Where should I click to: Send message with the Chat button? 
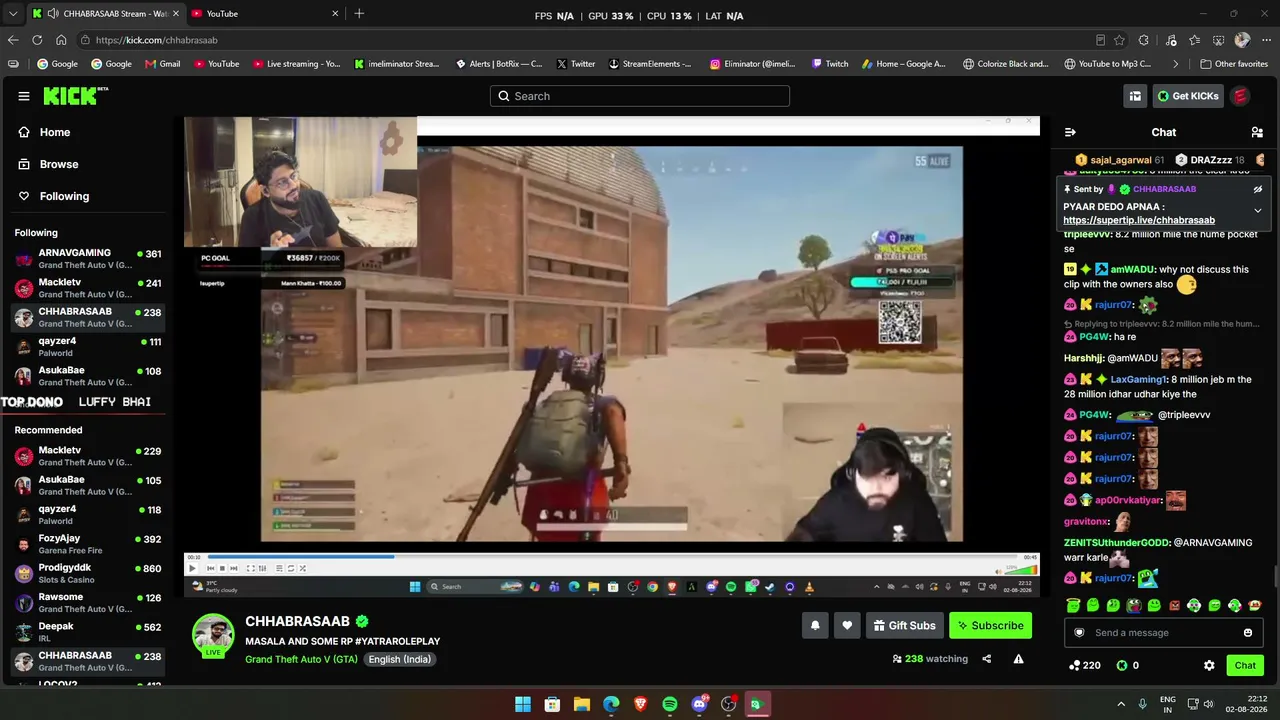[1245, 665]
